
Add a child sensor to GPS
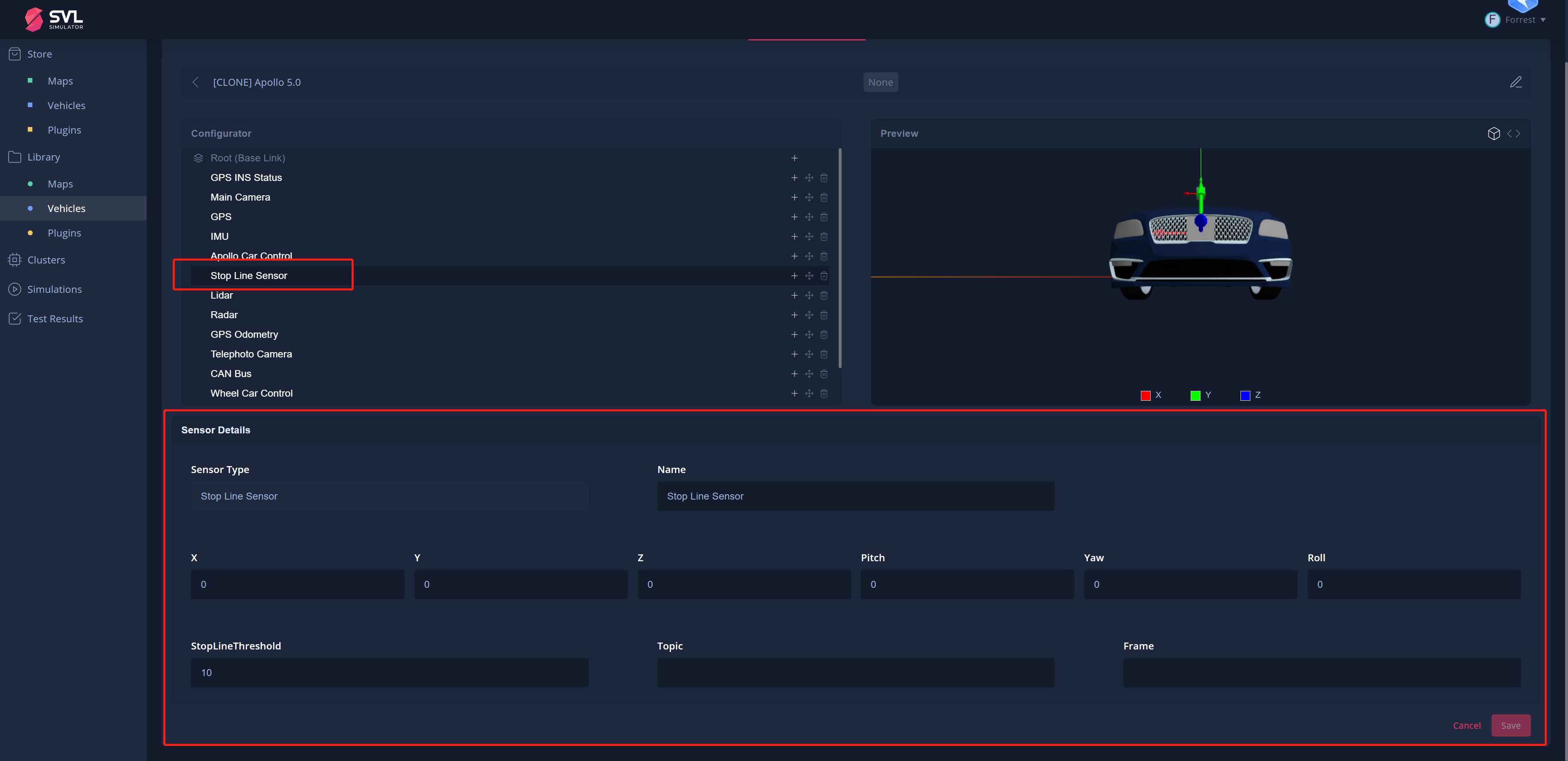[x=794, y=217]
